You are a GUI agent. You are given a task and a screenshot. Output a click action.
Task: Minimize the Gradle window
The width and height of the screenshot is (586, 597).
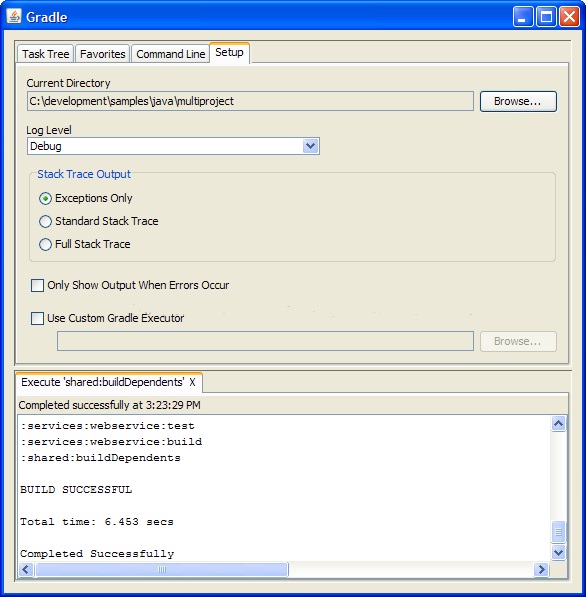pos(523,17)
